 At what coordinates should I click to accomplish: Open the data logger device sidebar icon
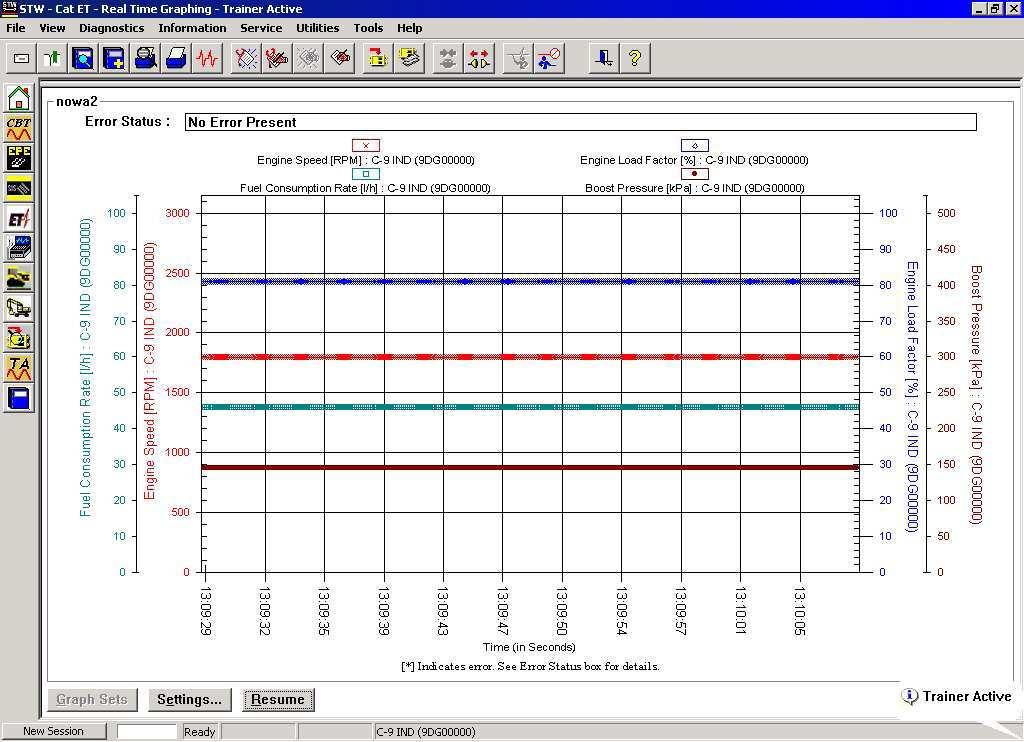click(19, 248)
